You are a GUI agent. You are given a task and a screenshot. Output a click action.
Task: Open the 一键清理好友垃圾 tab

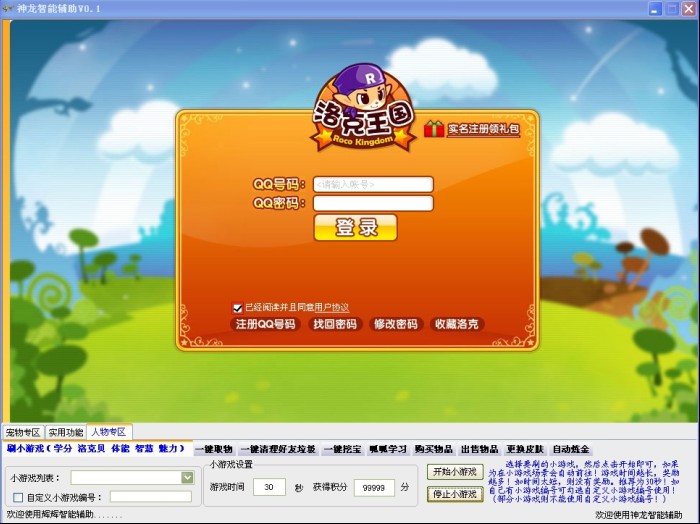coord(279,449)
